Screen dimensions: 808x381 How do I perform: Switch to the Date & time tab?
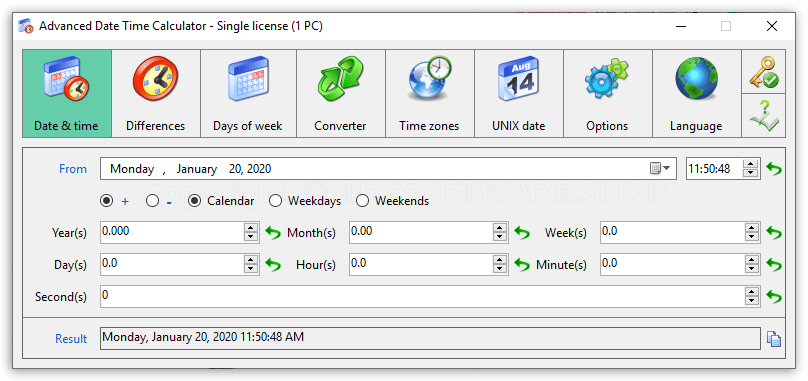(66, 93)
